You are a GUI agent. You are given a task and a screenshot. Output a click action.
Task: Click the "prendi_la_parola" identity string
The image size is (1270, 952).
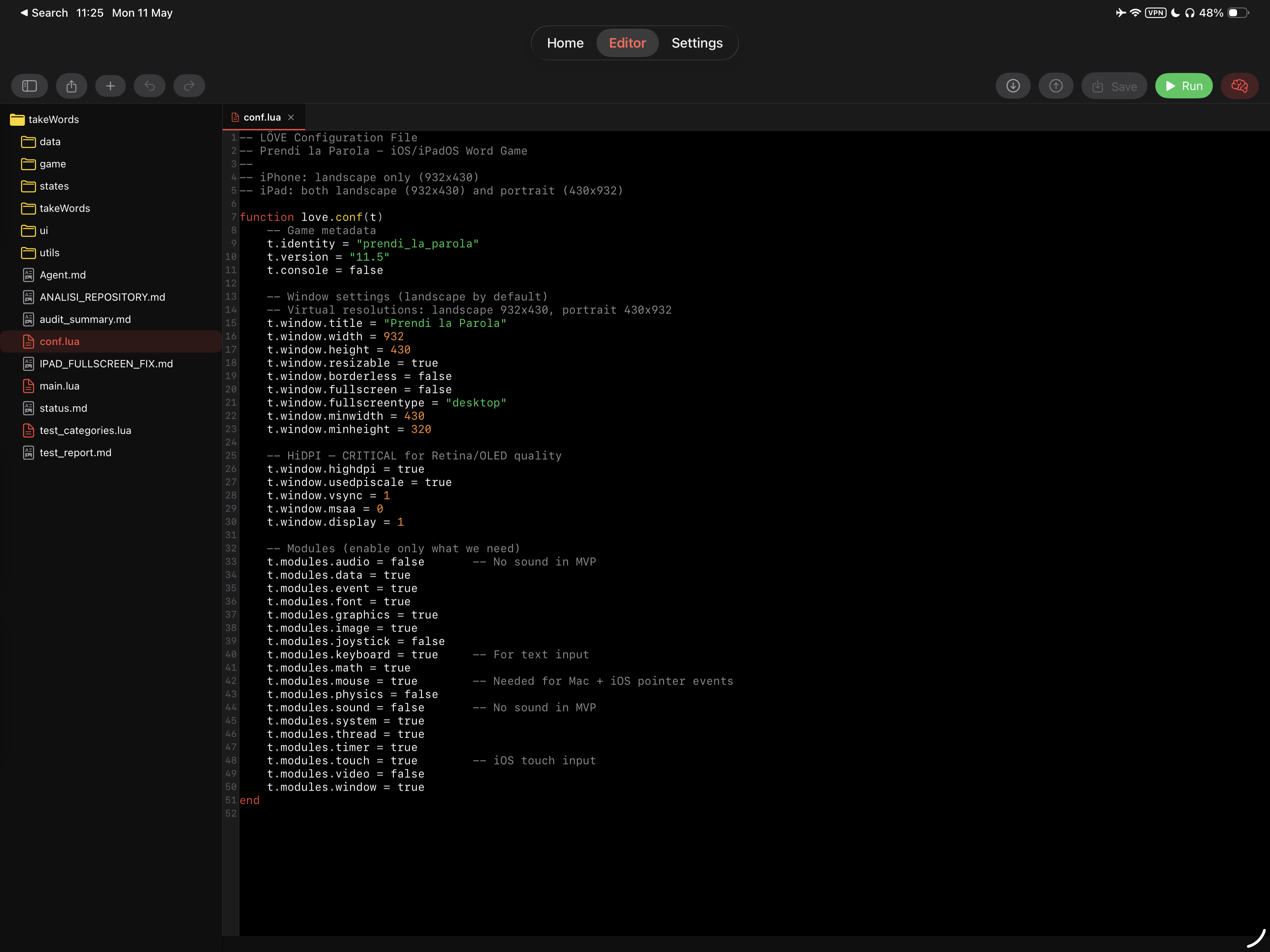(418, 243)
